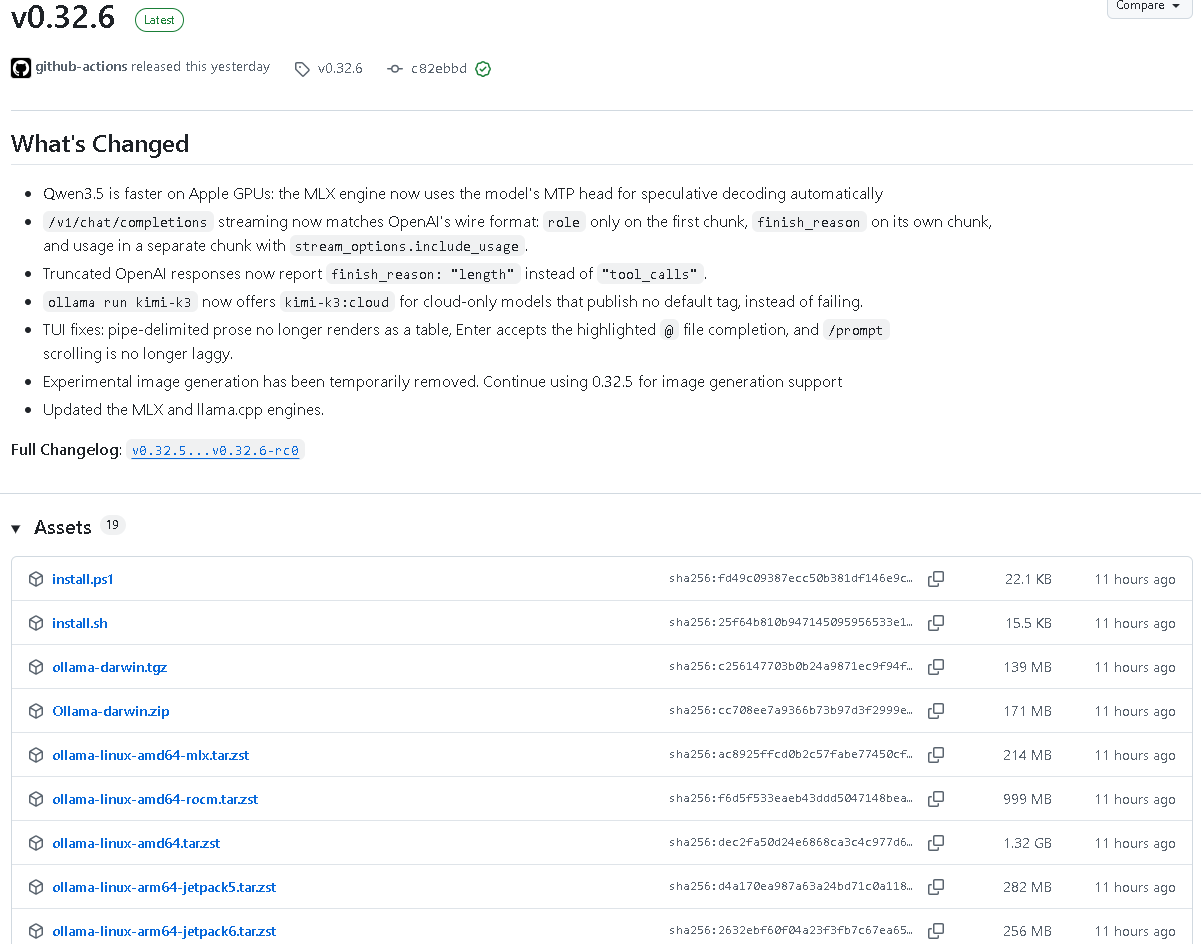
Task: Click the finish_reason: "length" code snippet
Action: pyautogui.click(x=424, y=274)
